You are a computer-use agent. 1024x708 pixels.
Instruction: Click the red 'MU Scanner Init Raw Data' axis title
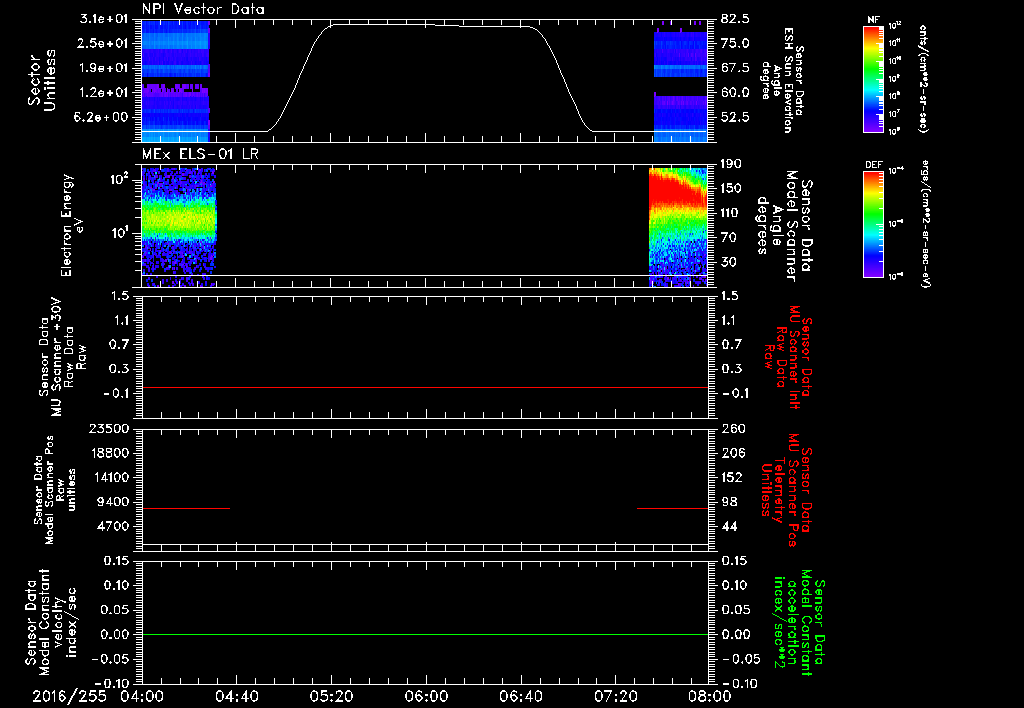click(x=788, y=357)
